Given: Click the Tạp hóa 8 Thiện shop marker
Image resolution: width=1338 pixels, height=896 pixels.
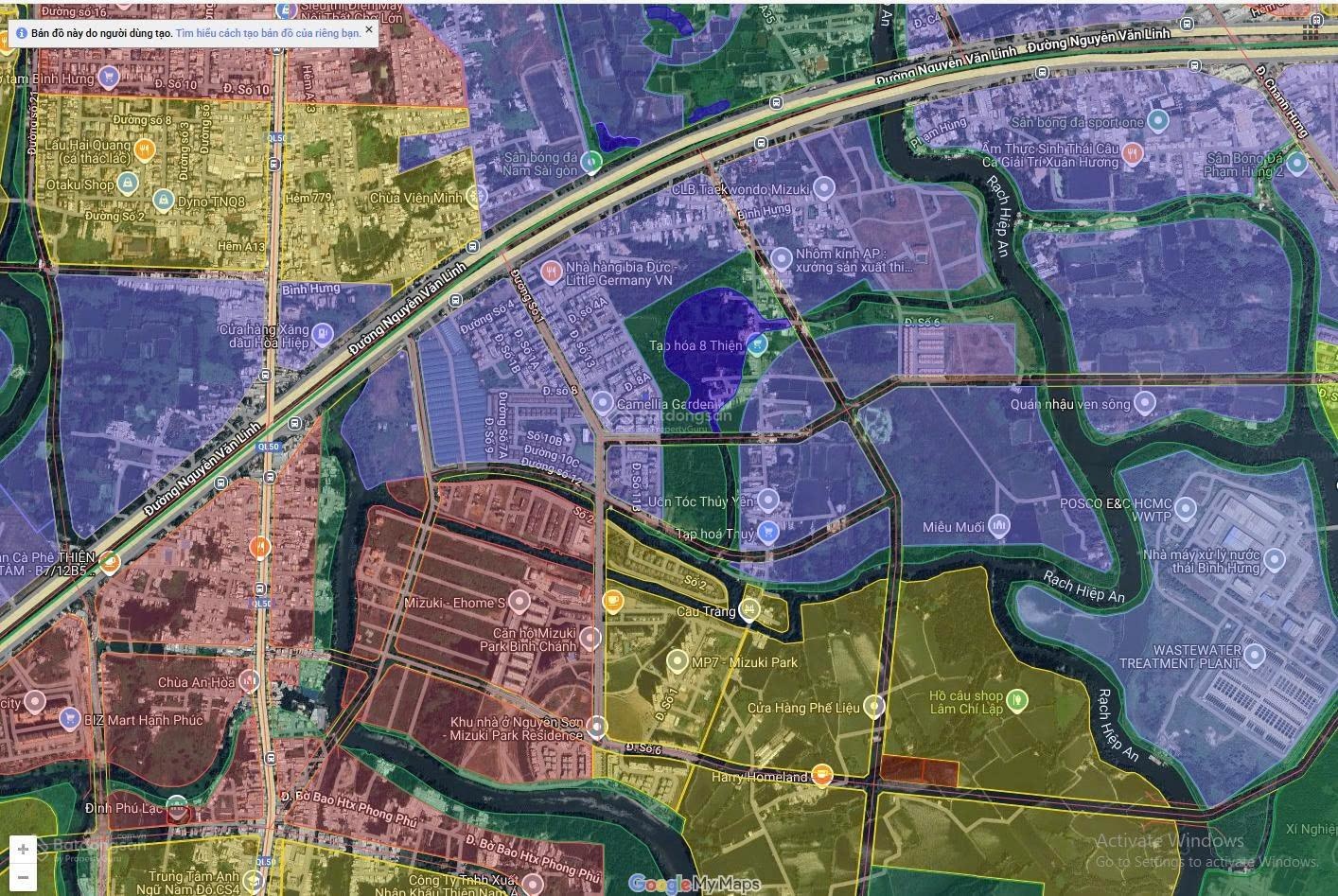Looking at the screenshot, I should point(756,345).
